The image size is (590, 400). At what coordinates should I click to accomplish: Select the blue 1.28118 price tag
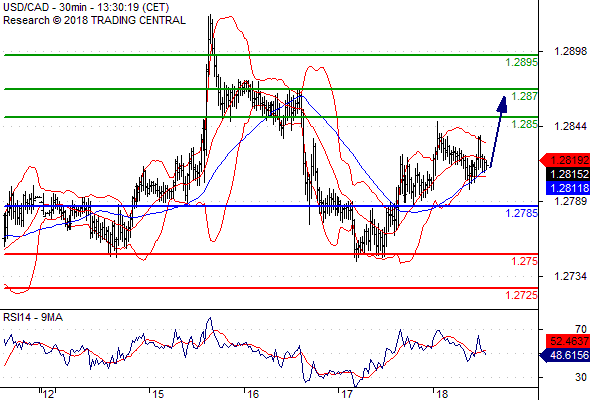point(568,188)
